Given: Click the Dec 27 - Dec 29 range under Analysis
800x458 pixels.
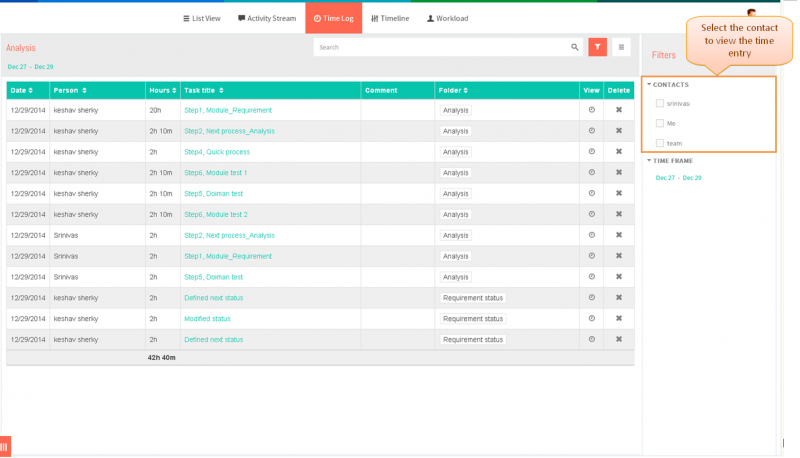Looking at the screenshot, I should 31,67.
